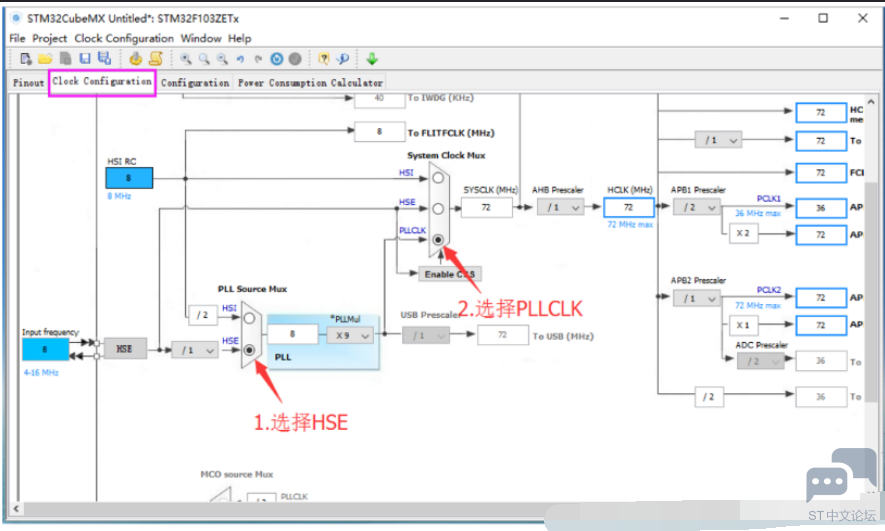The height and width of the screenshot is (531, 885).
Task: Choose HSI in PLL Source Mux
Action: click(x=249, y=318)
